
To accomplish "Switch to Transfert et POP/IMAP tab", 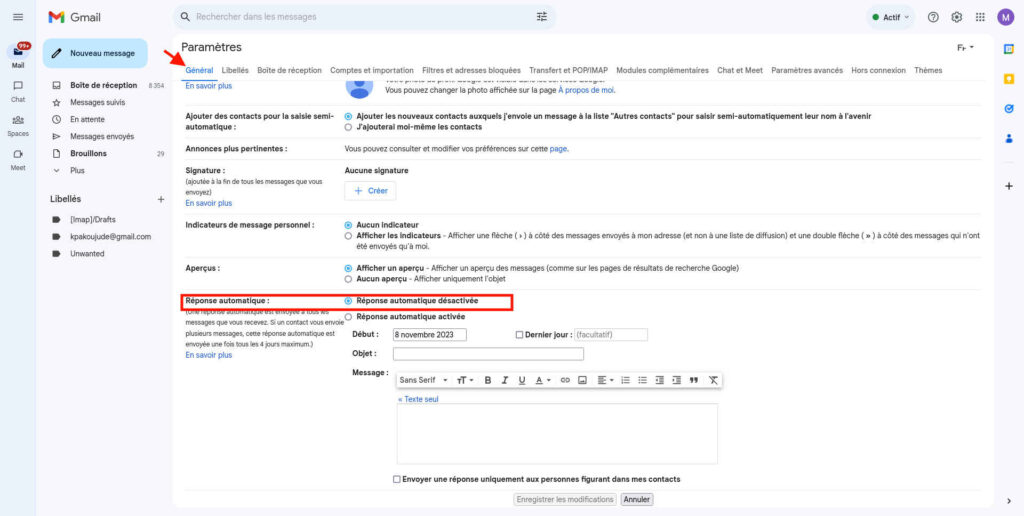I will pos(568,71).
